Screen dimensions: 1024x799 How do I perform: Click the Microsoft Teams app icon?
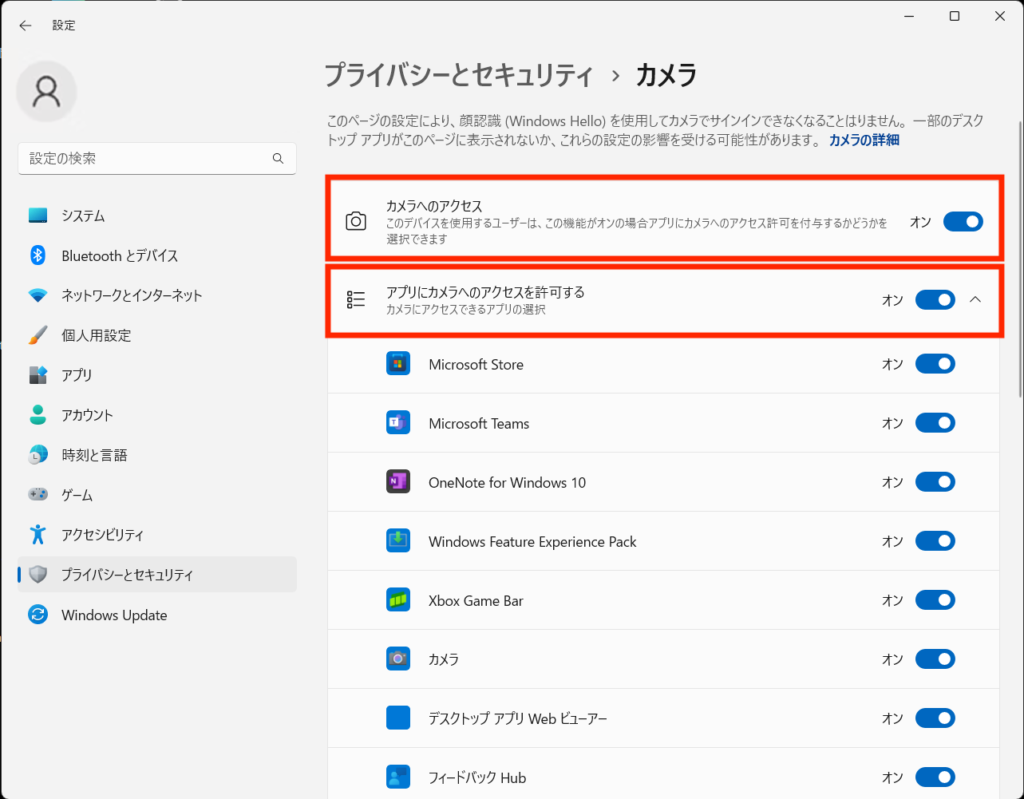[398, 423]
